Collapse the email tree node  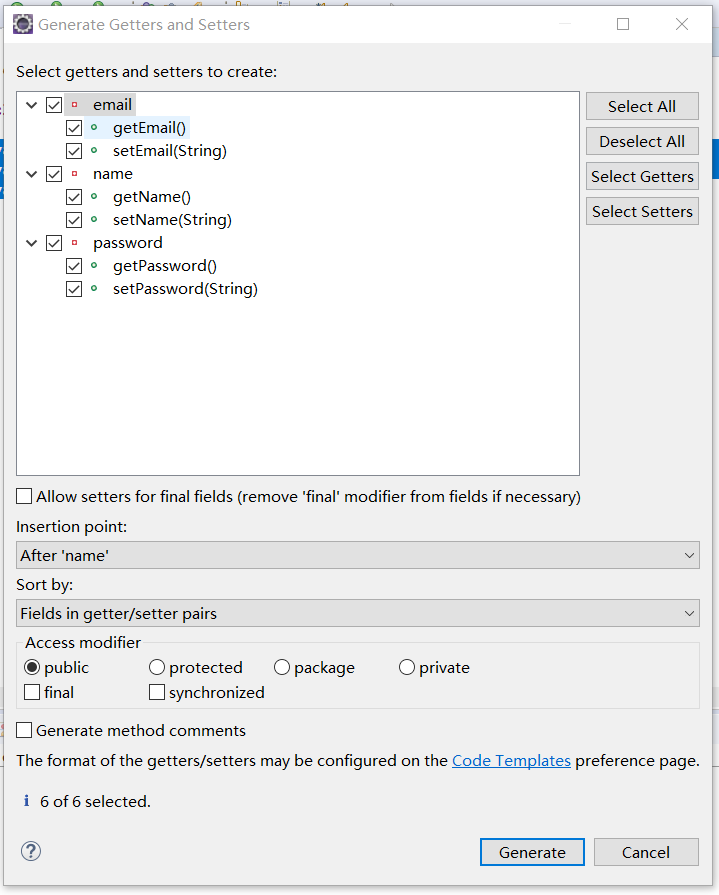pyautogui.click(x=31, y=104)
